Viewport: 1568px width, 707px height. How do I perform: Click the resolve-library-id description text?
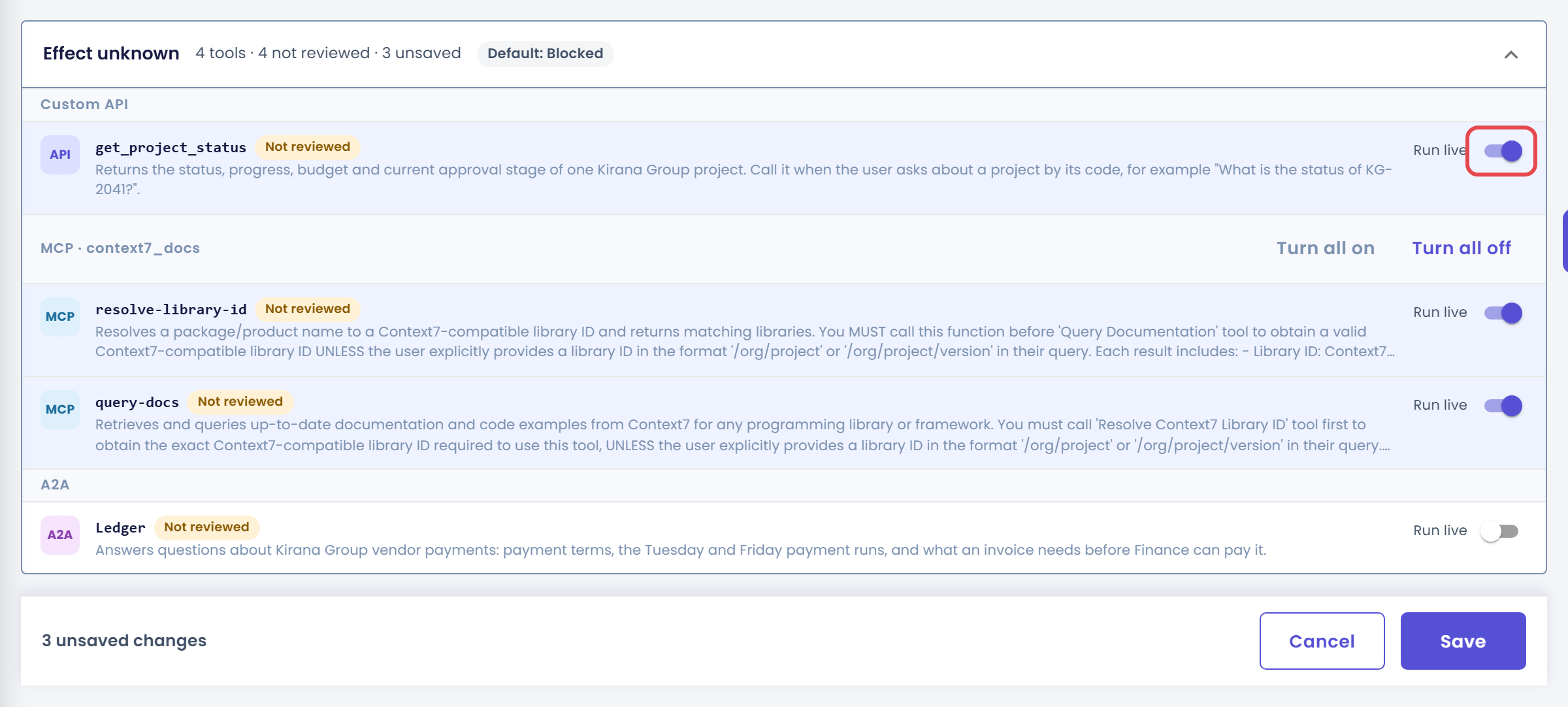click(x=745, y=342)
